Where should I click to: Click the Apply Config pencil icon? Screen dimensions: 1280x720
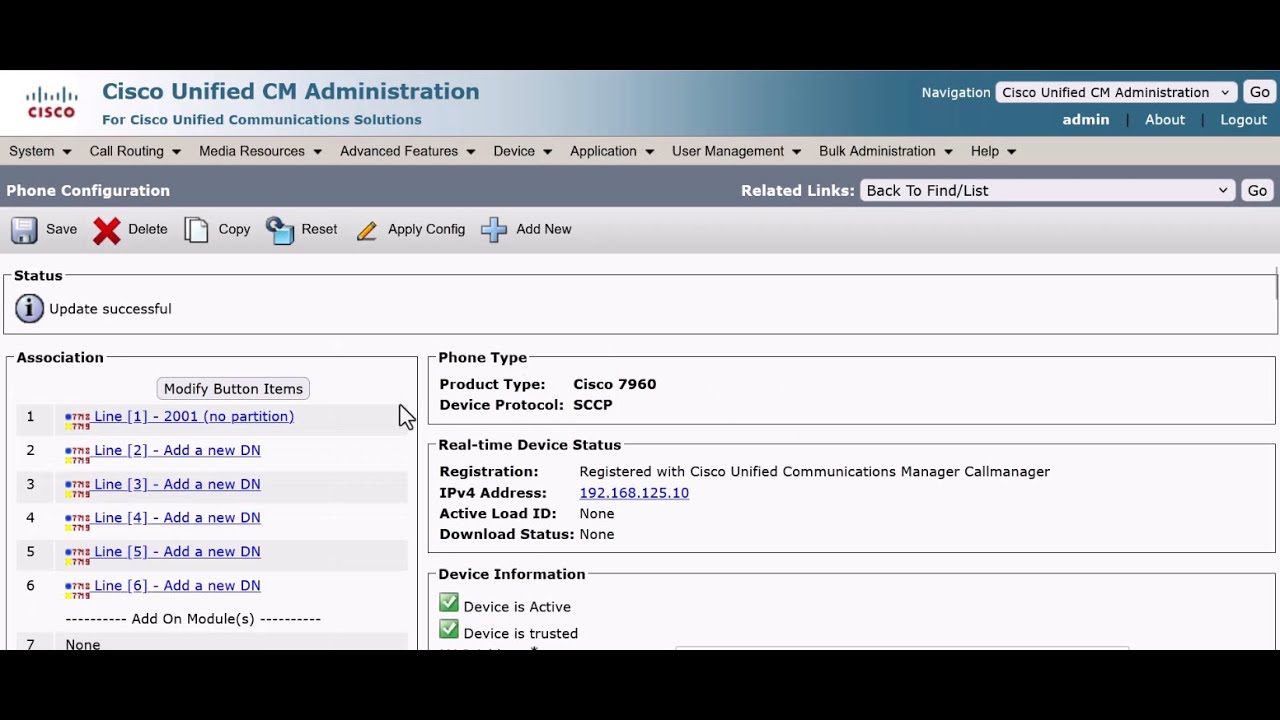click(367, 230)
